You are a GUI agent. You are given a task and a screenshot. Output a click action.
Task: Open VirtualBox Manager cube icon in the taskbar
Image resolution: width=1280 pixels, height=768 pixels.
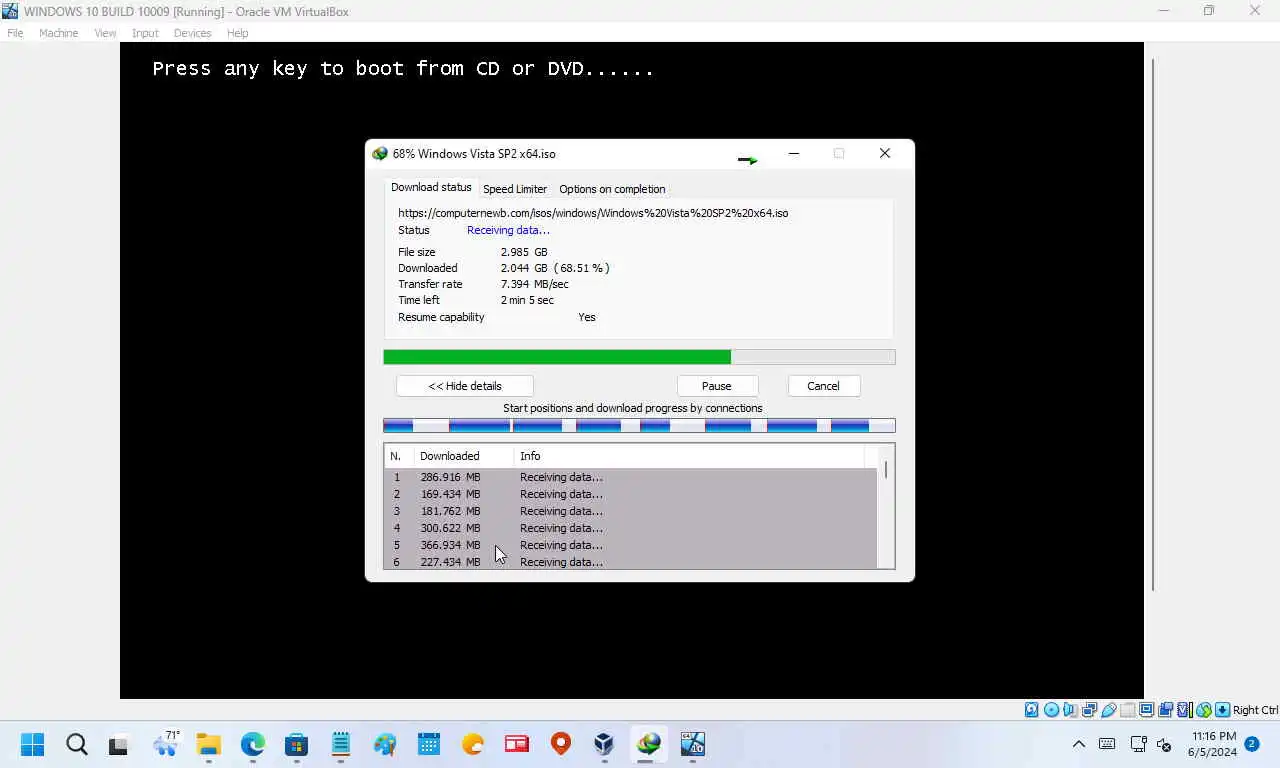click(604, 744)
